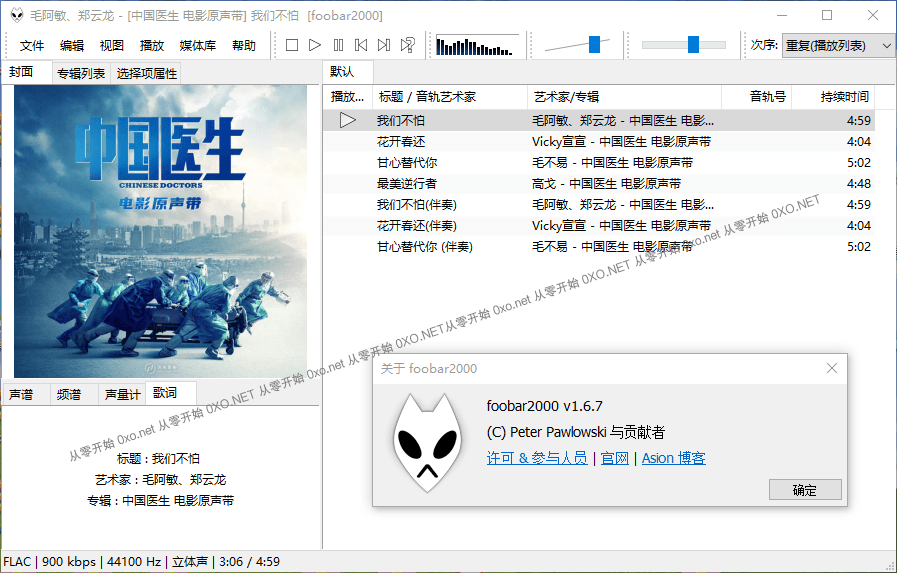Open the 播放 menu
The image size is (897, 573).
152,45
